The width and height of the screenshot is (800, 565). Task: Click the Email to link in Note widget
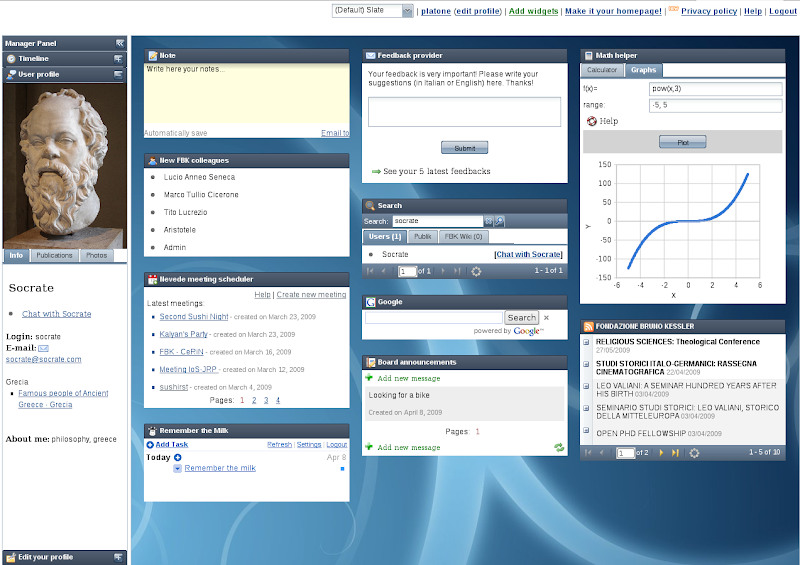coord(335,133)
